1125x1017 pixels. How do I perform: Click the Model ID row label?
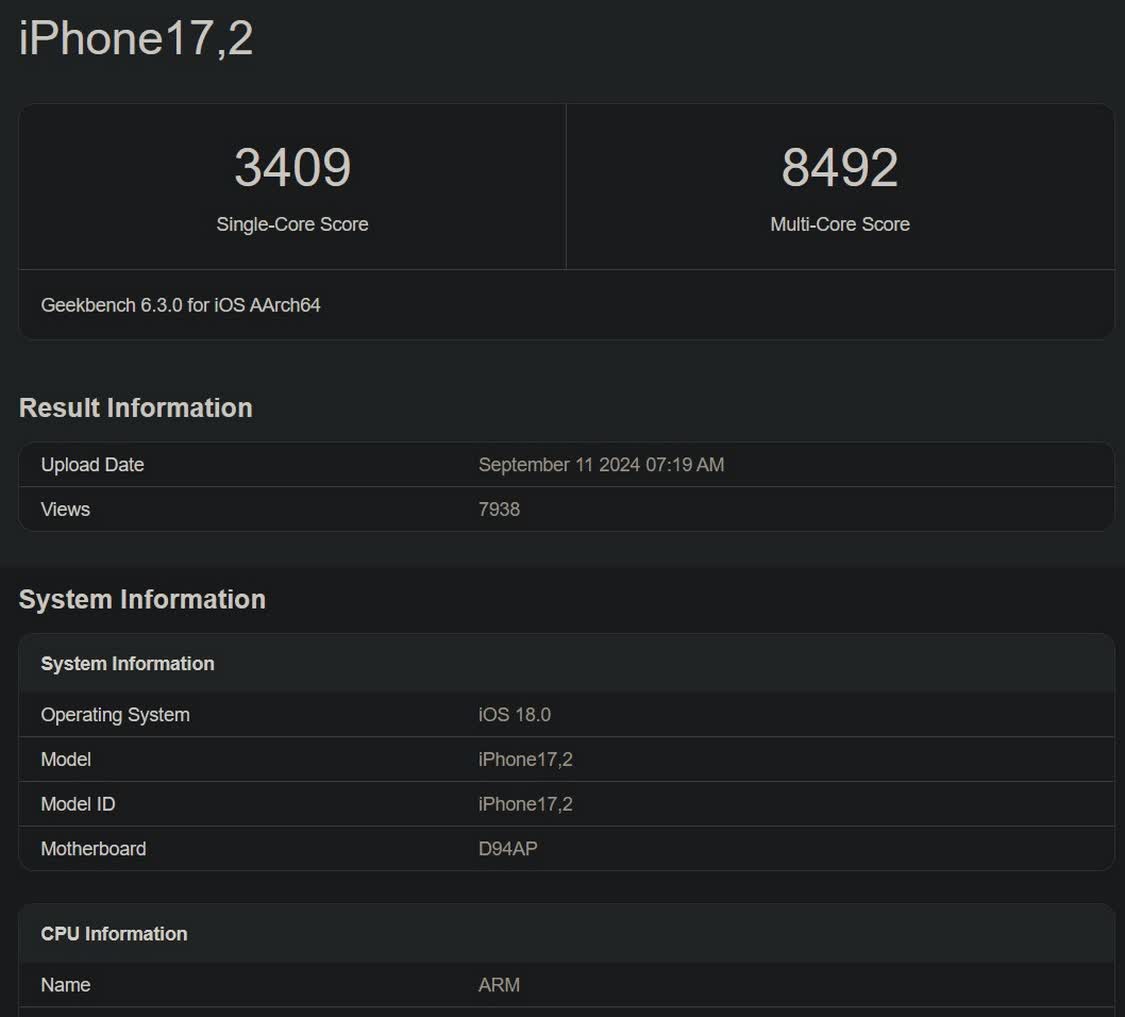(78, 804)
